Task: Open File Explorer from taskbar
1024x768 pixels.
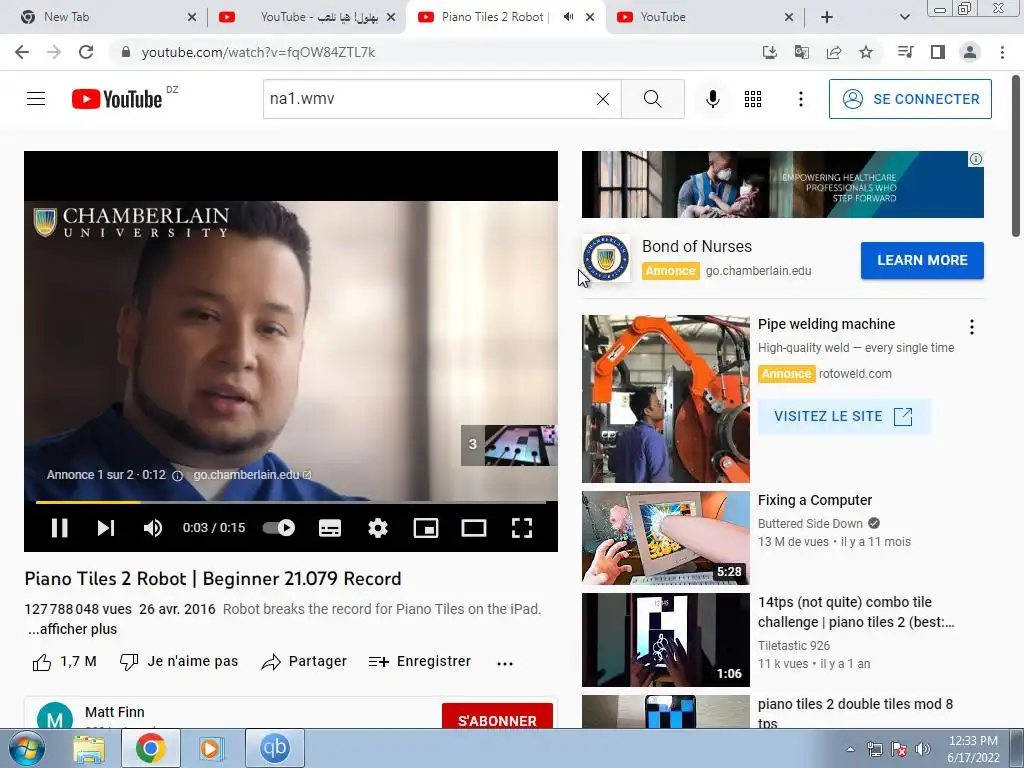Action: [88, 748]
